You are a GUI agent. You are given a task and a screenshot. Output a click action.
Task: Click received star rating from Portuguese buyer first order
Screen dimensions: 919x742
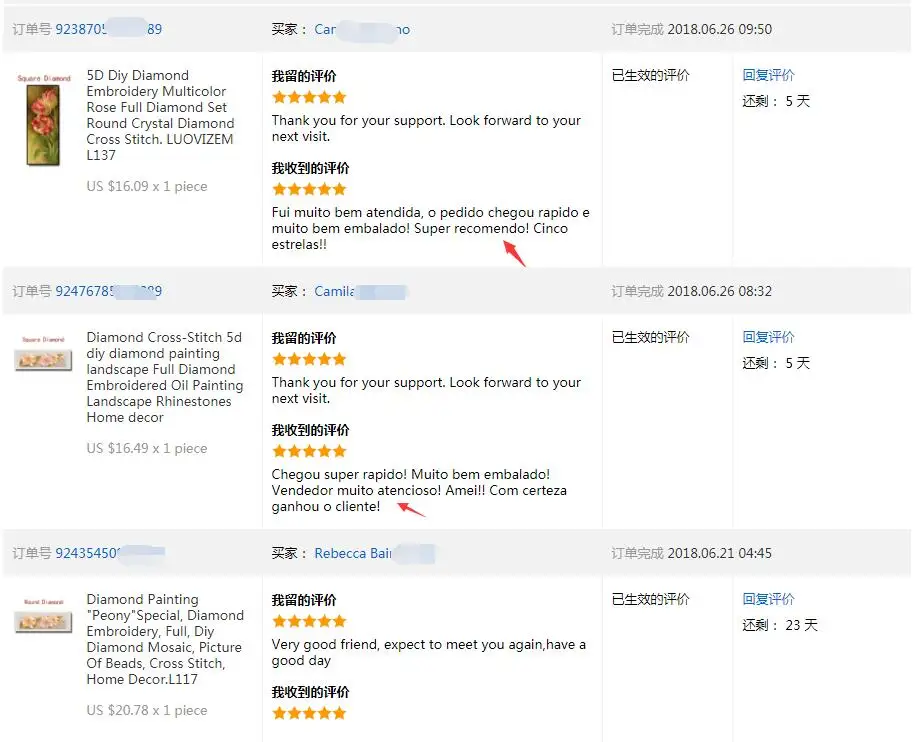pos(309,189)
